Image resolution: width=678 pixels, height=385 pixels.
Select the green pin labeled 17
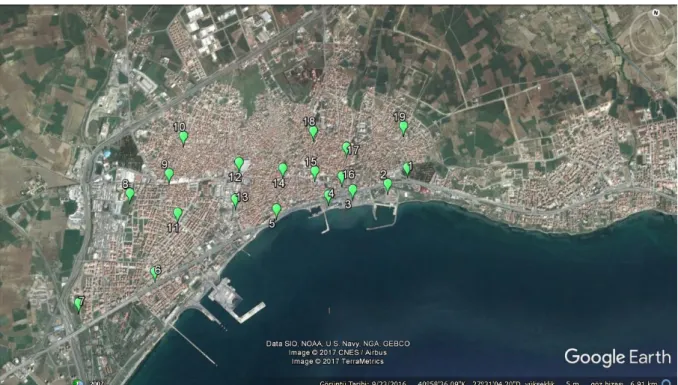(346, 148)
